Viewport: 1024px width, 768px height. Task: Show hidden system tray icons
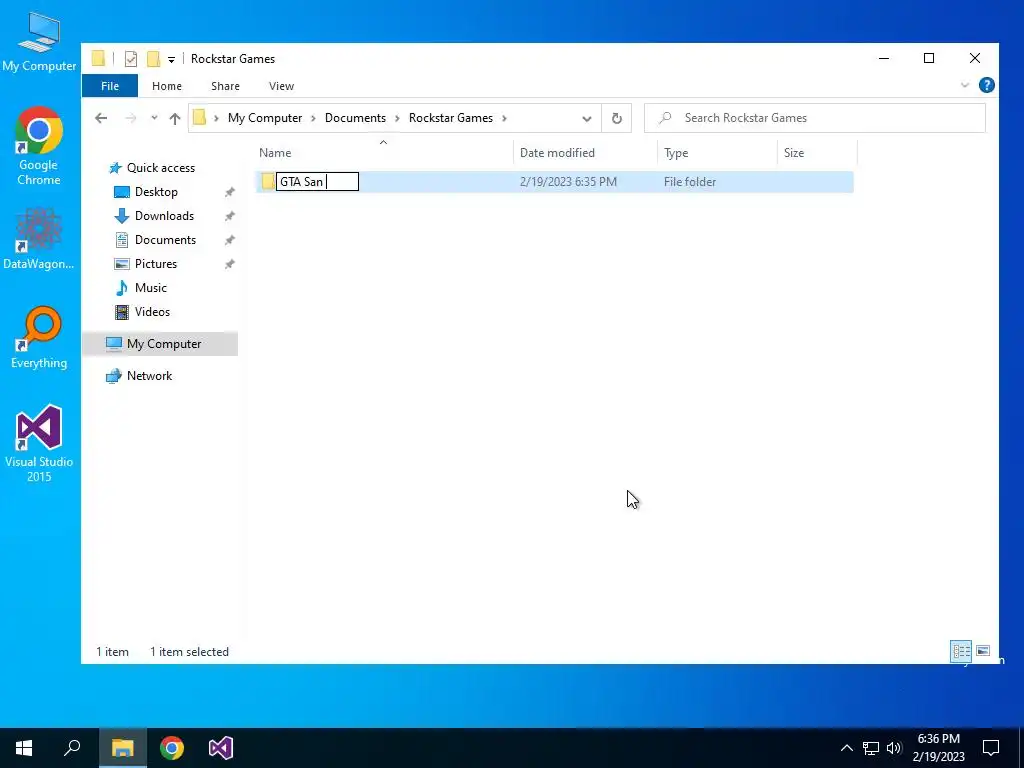click(846, 748)
